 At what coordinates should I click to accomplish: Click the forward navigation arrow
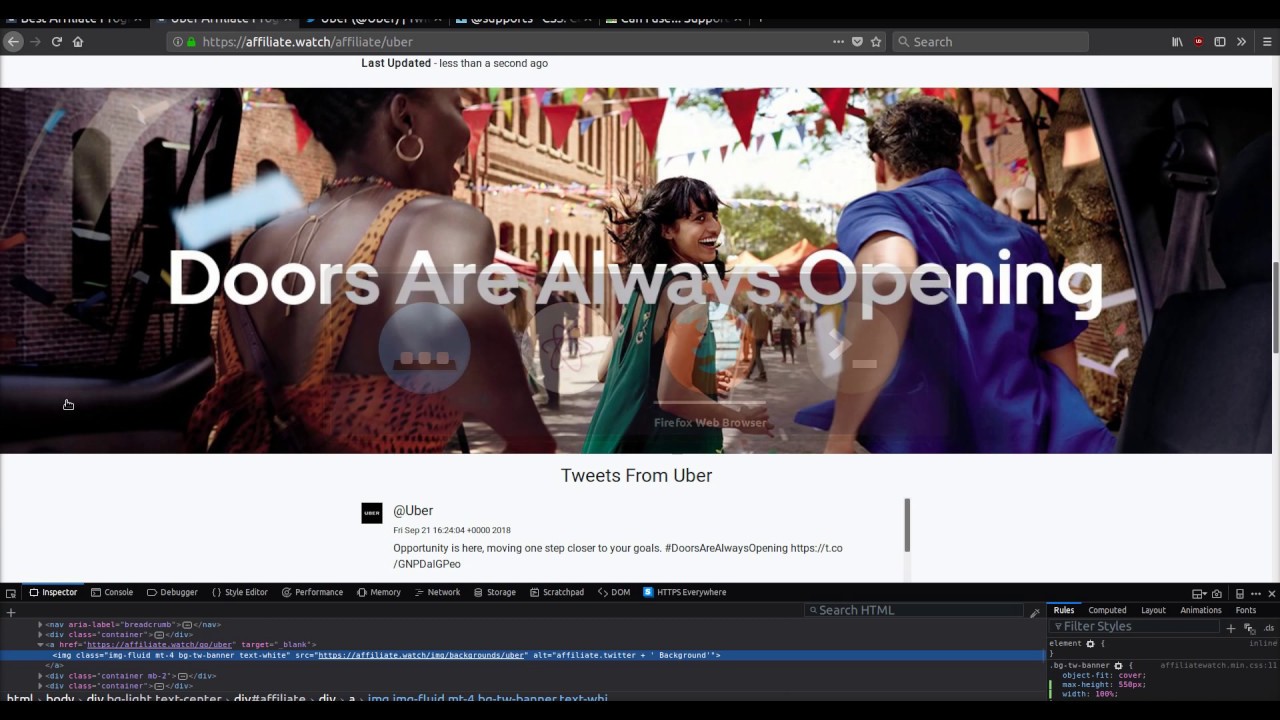click(35, 42)
